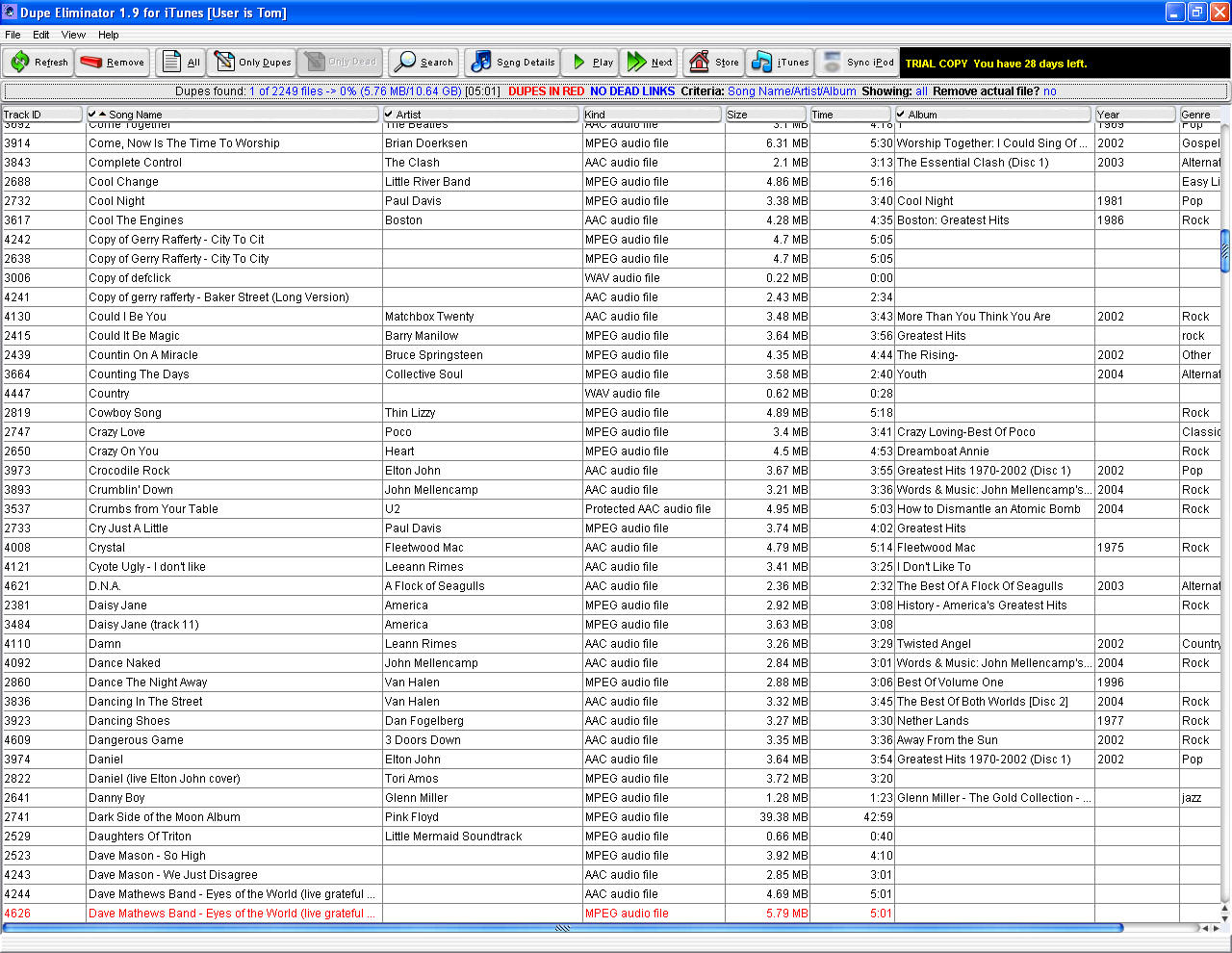Click Criteria link Song Name/Artist/Album

coord(791,91)
